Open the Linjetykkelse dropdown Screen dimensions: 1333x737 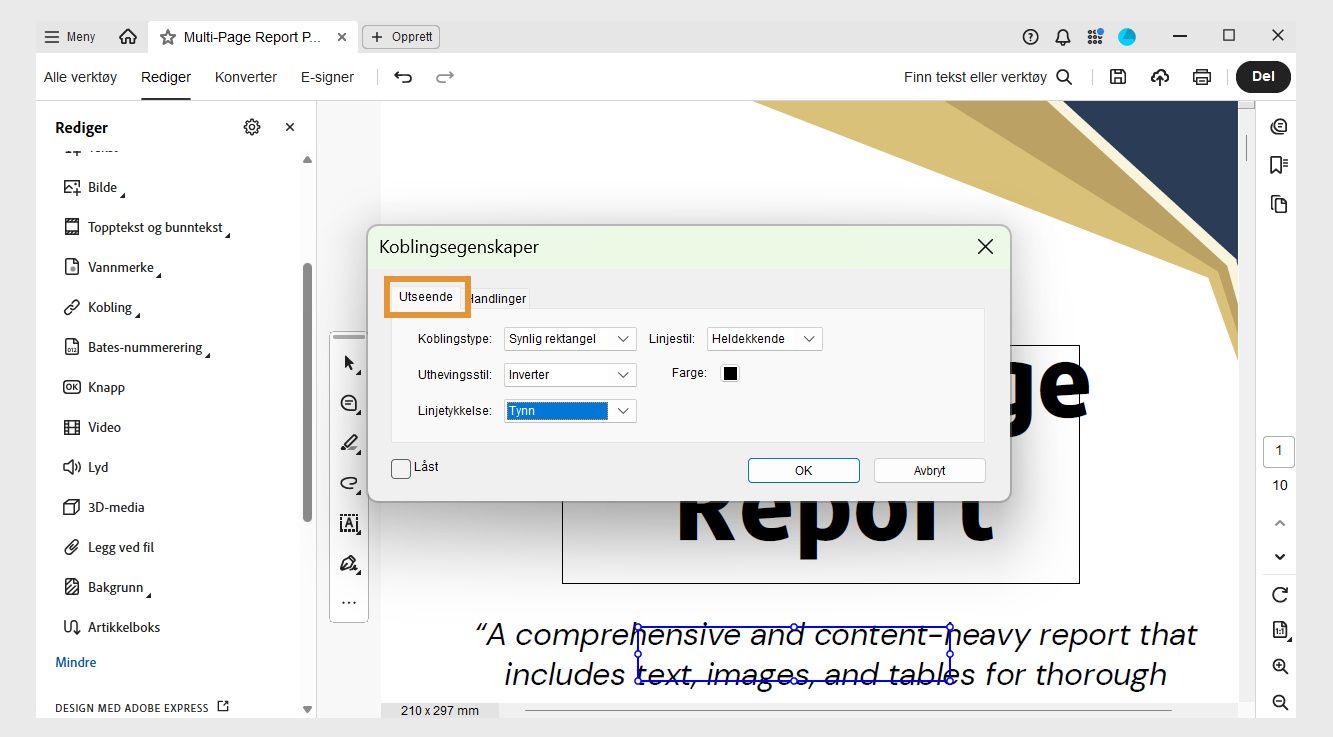[x=570, y=411]
